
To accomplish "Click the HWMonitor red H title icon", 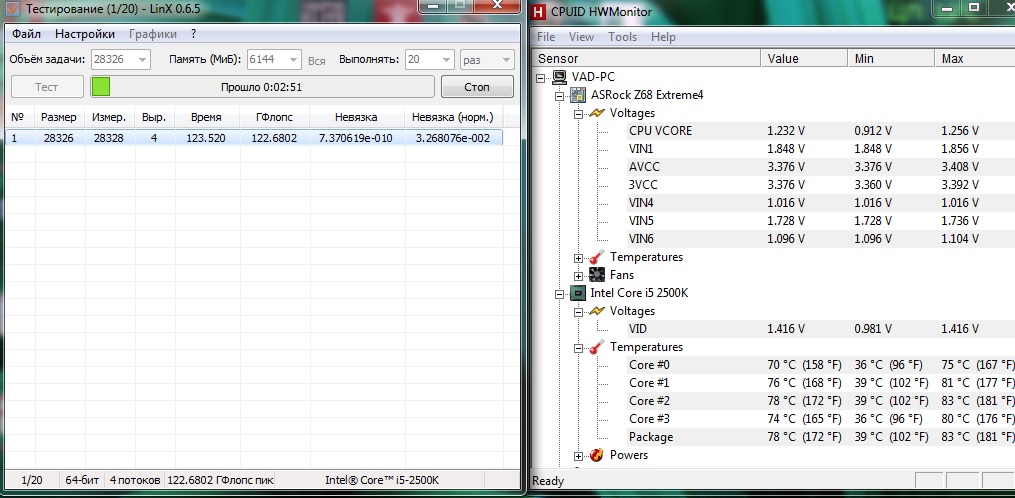I will (x=538, y=12).
